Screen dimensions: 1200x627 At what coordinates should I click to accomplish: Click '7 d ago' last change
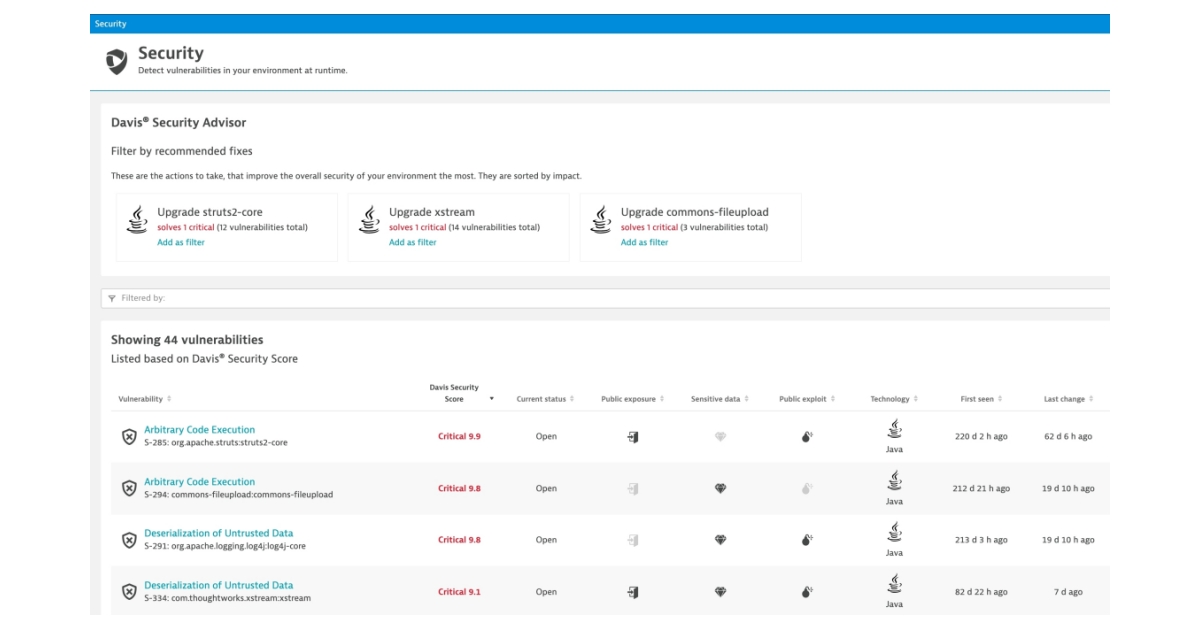[x=1069, y=592]
